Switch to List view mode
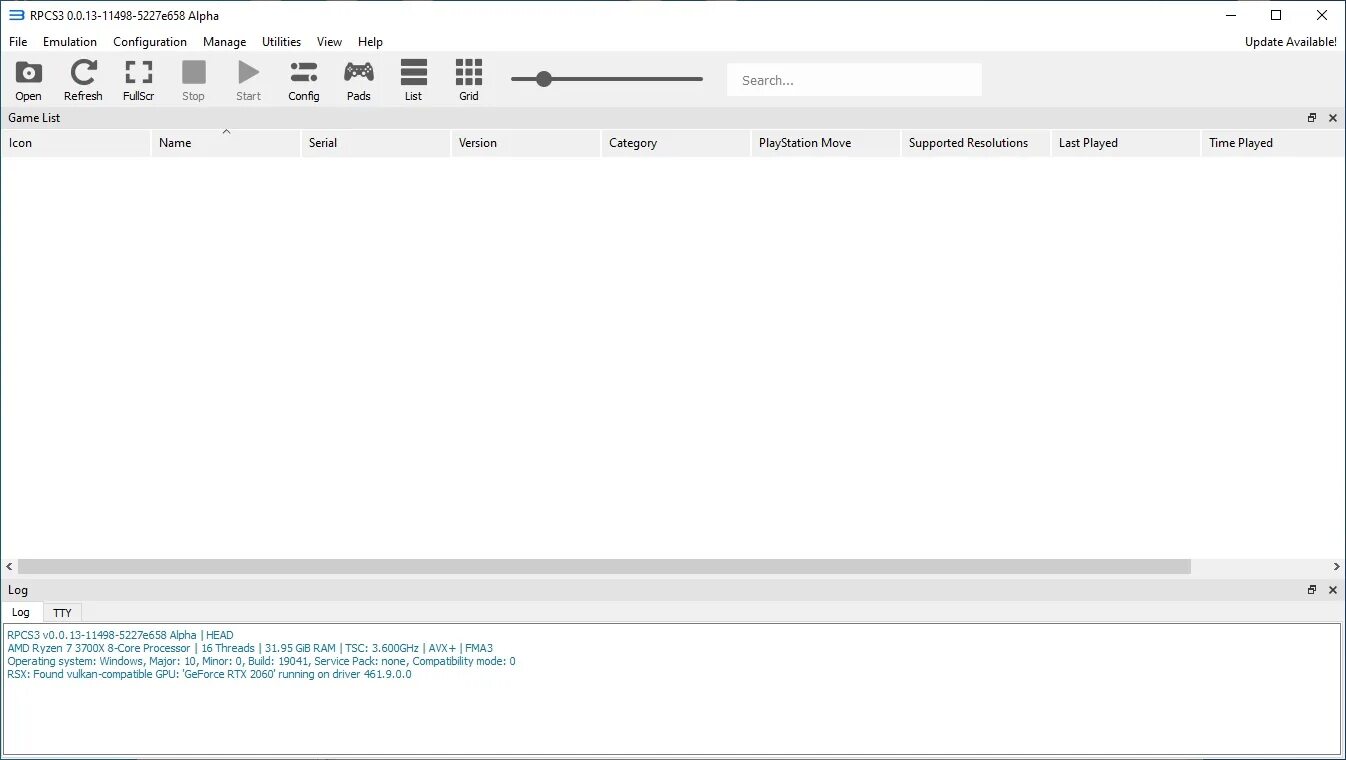The height and width of the screenshot is (760, 1346). (x=413, y=80)
